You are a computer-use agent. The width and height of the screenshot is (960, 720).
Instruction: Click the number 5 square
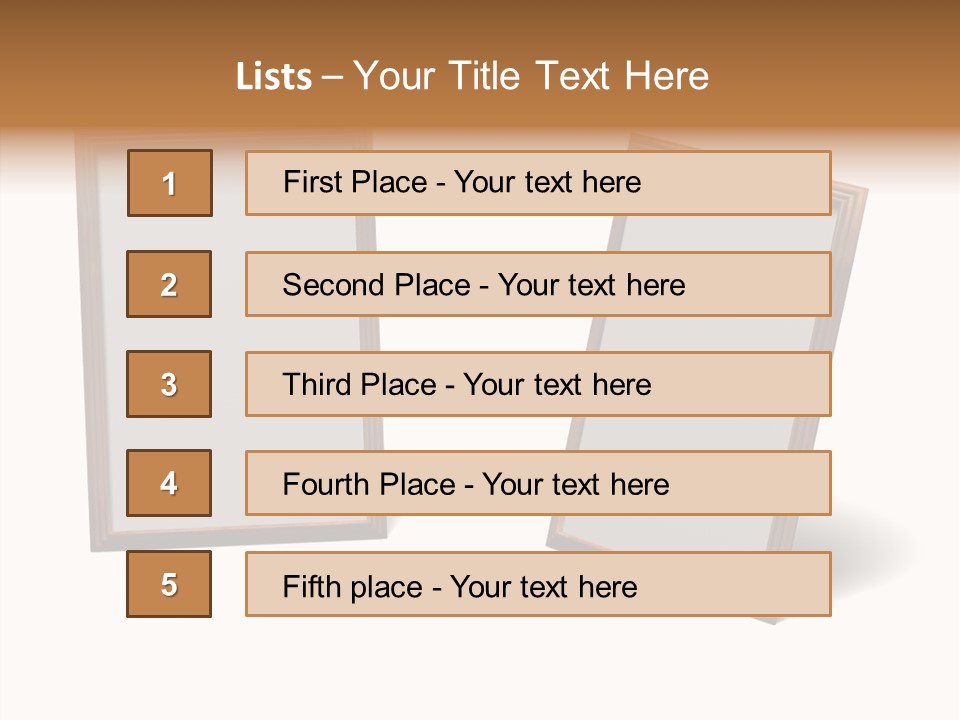tap(169, 584)
